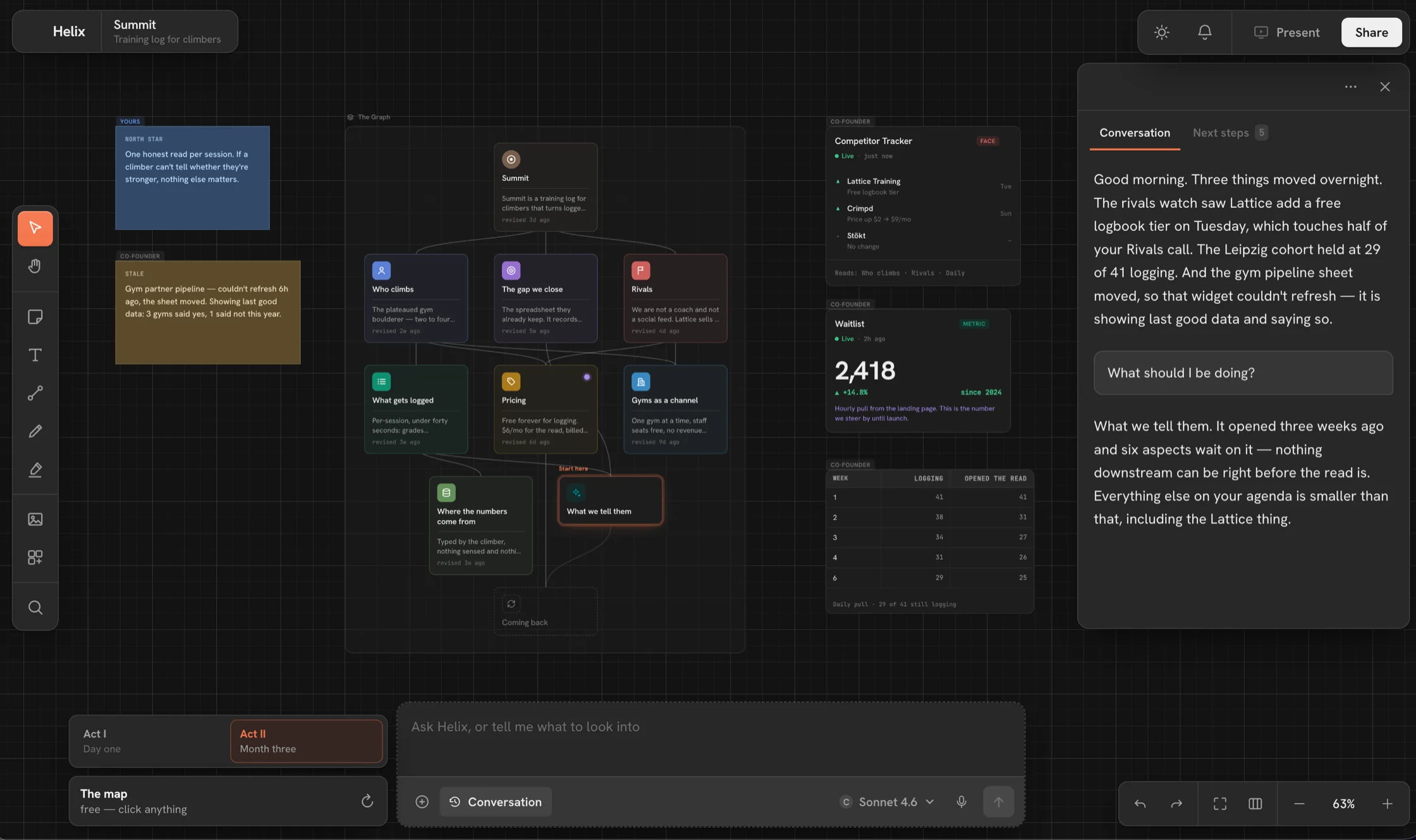1416x840 pixels.
Task: Open panel more options ellipsis
Action: (x=1350, y=87)
